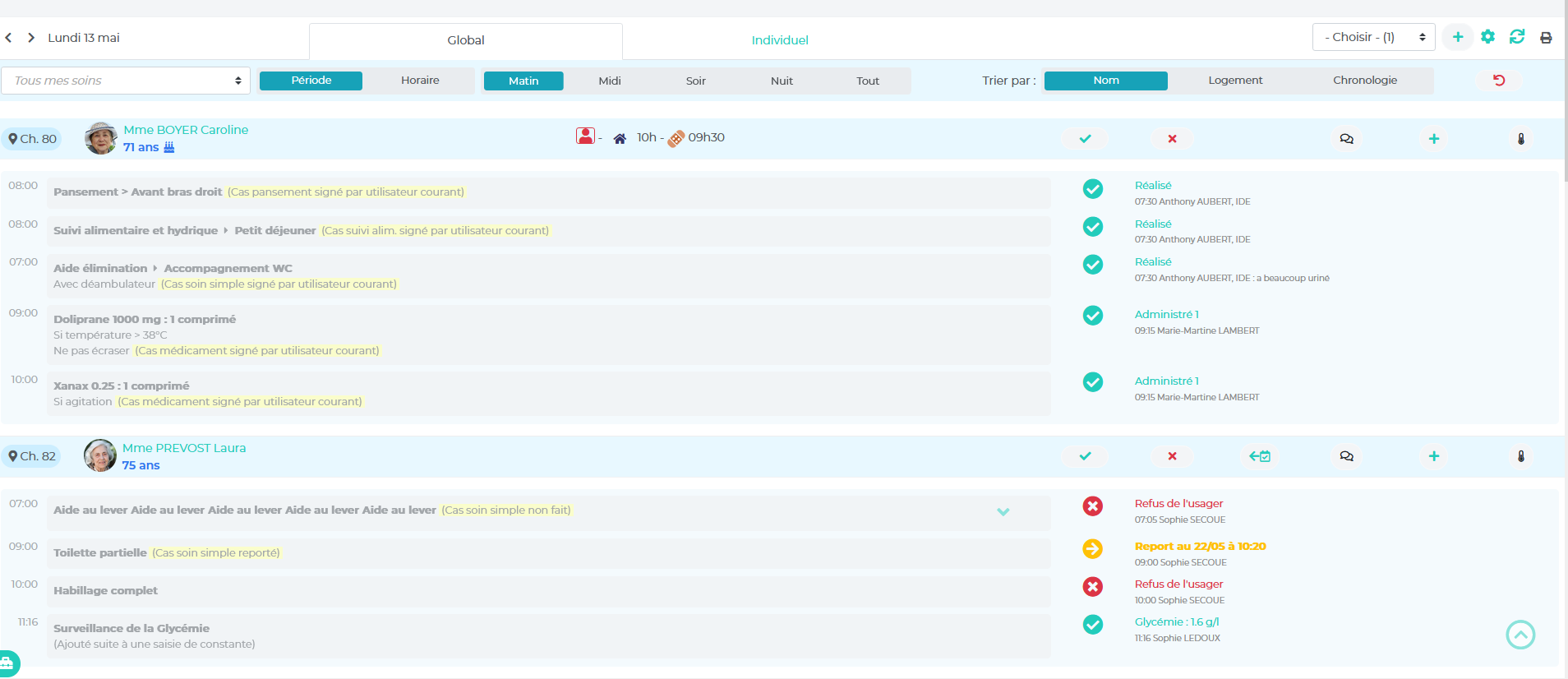The image size is (1568, 679).
Task: Toggle status of Habillage complet care
Action: (x=1092, y=587)
